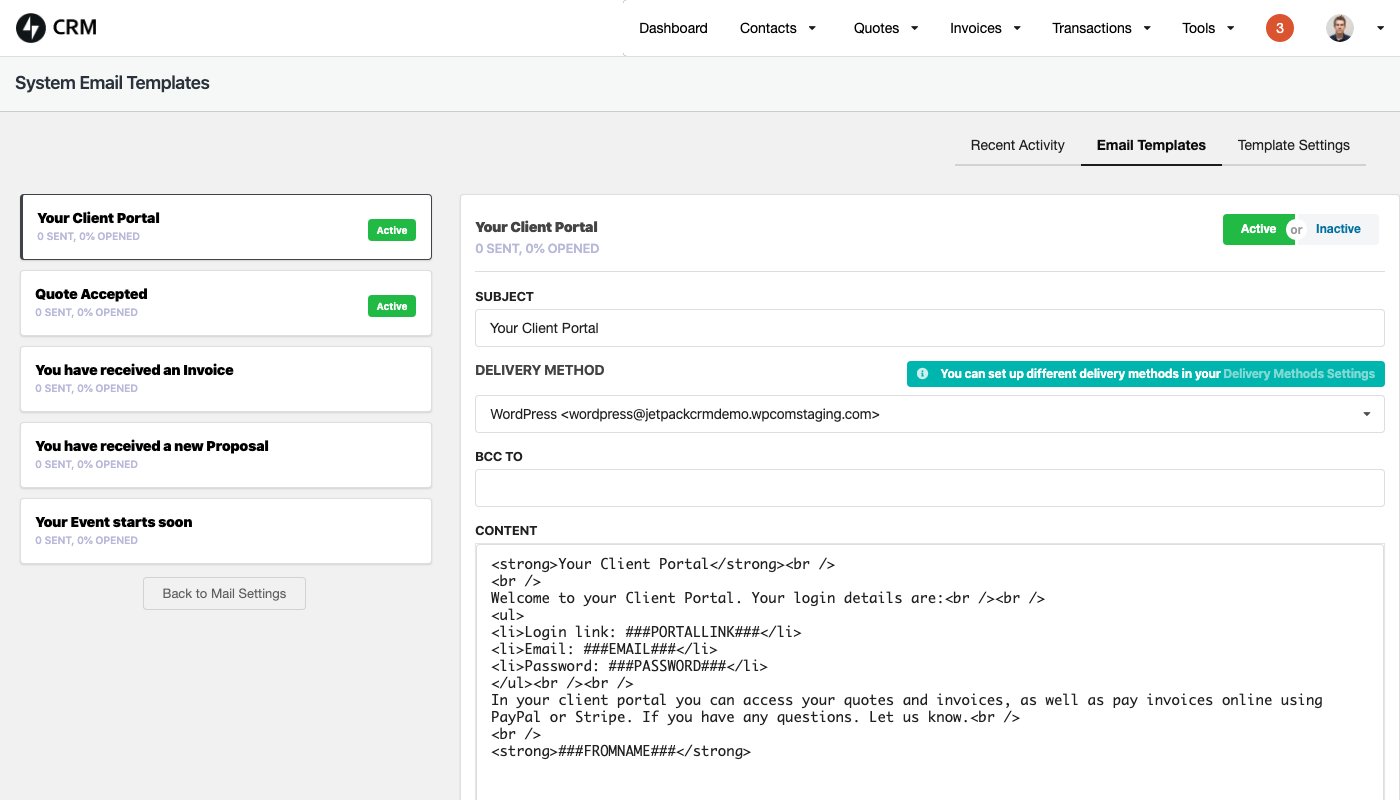
Task: Expand the Delivery Method selector
Action: pyautogui.click(x=1366, y=413)
